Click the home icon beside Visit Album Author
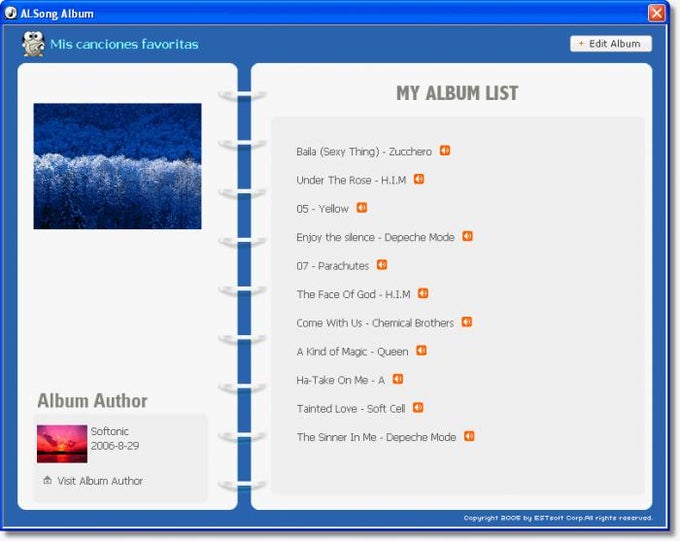 (47, 480)
